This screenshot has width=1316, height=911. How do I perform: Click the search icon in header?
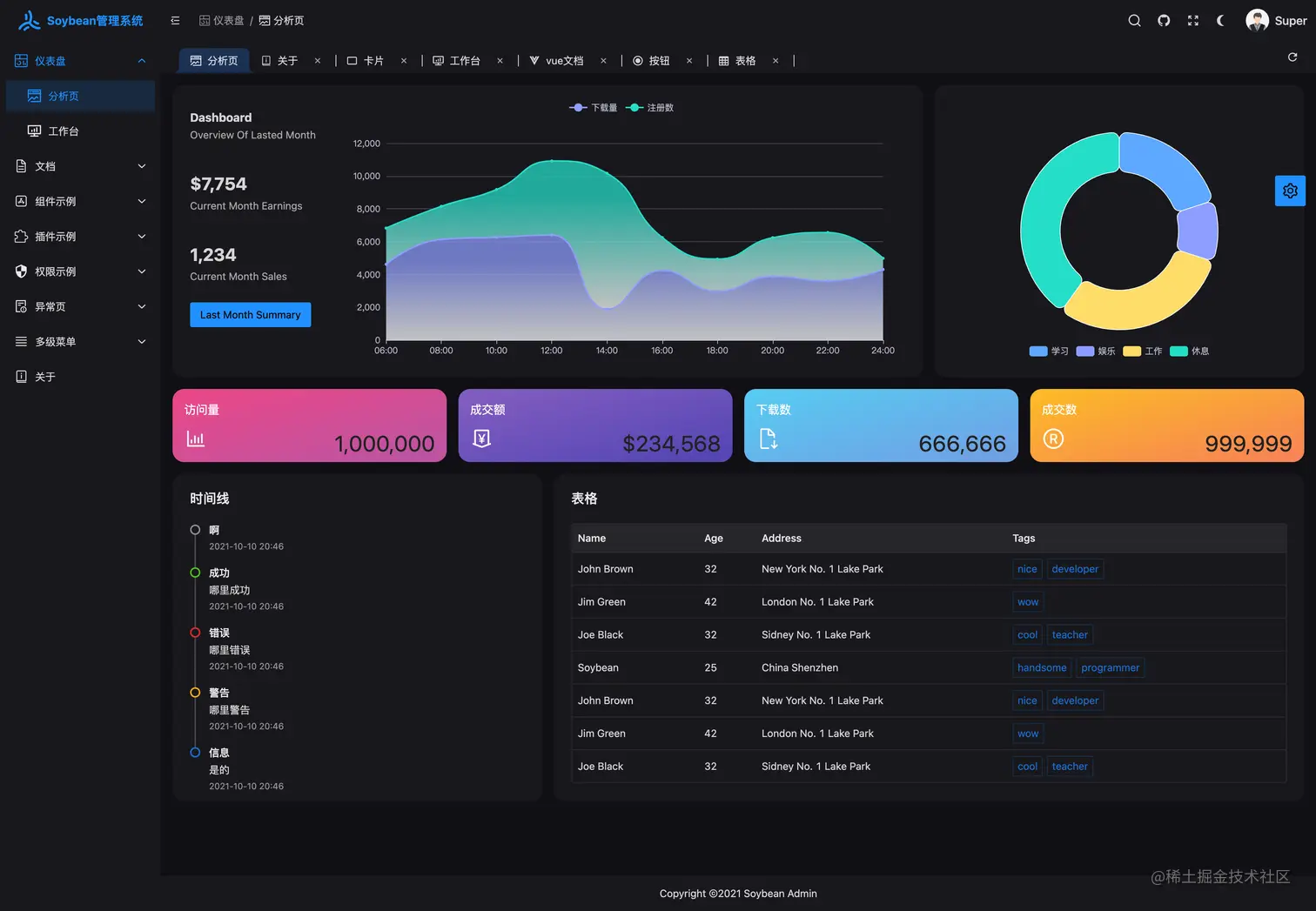coord(1134,21)
